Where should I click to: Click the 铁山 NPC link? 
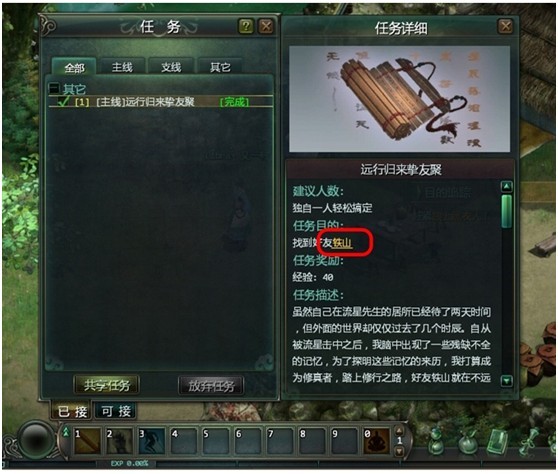(x=342, y=243)
